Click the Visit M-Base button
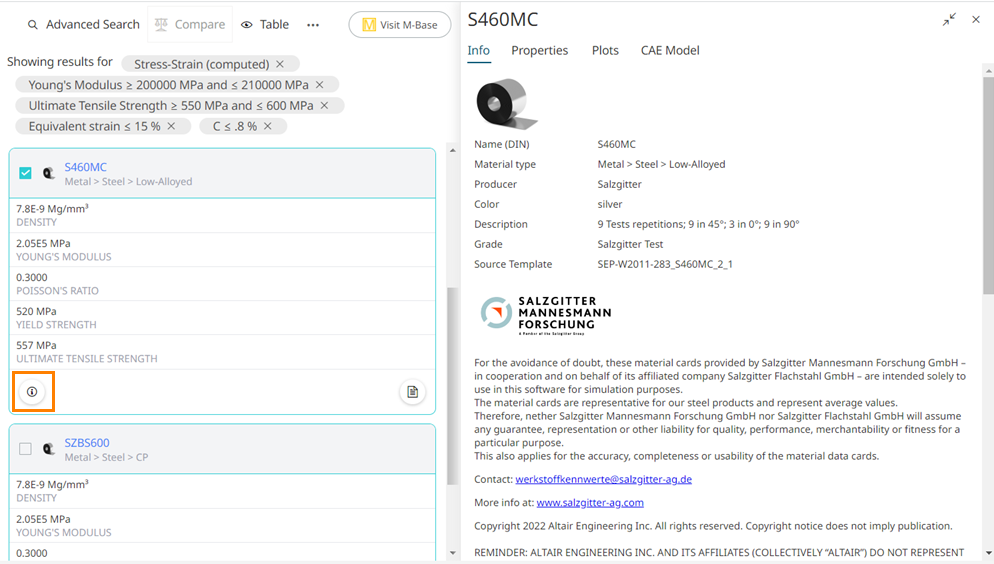994x564 pixels. tap(399, 25)
